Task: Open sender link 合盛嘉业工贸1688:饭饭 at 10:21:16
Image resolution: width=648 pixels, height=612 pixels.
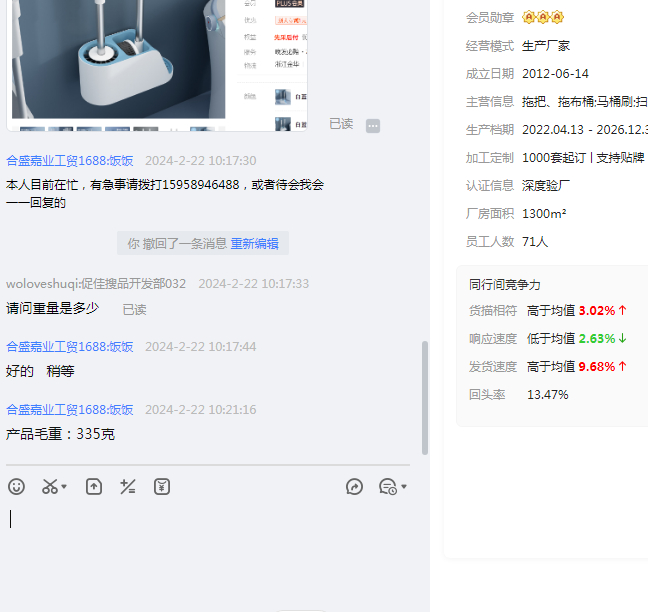Action: pyautogui.click(x=69, y=410)
